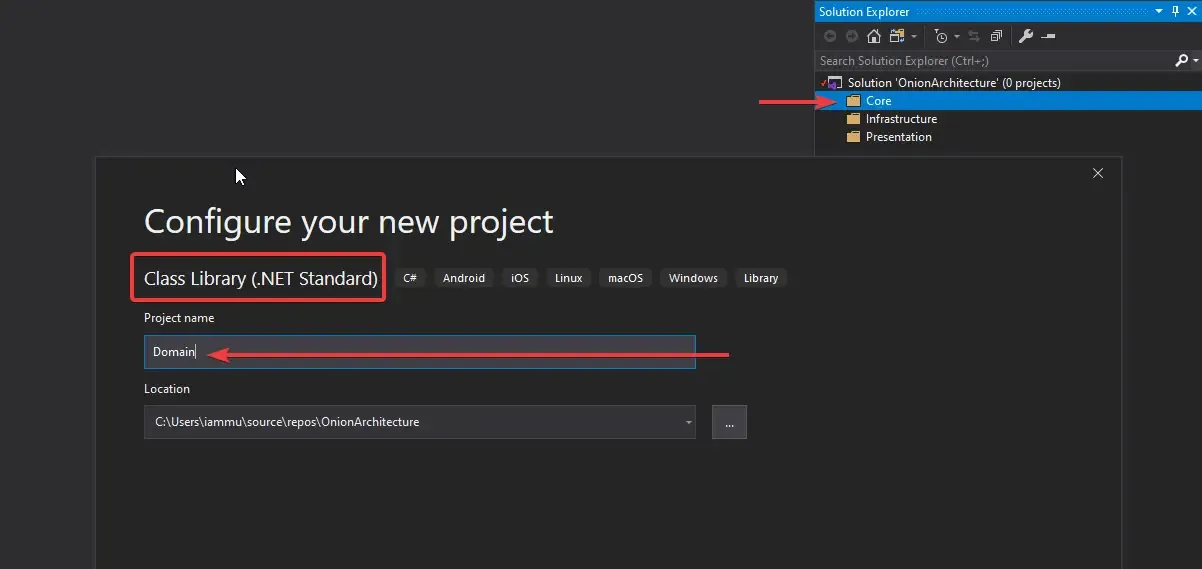Click the Forward arrow in Solution Explorer

(x=852, y=36)
